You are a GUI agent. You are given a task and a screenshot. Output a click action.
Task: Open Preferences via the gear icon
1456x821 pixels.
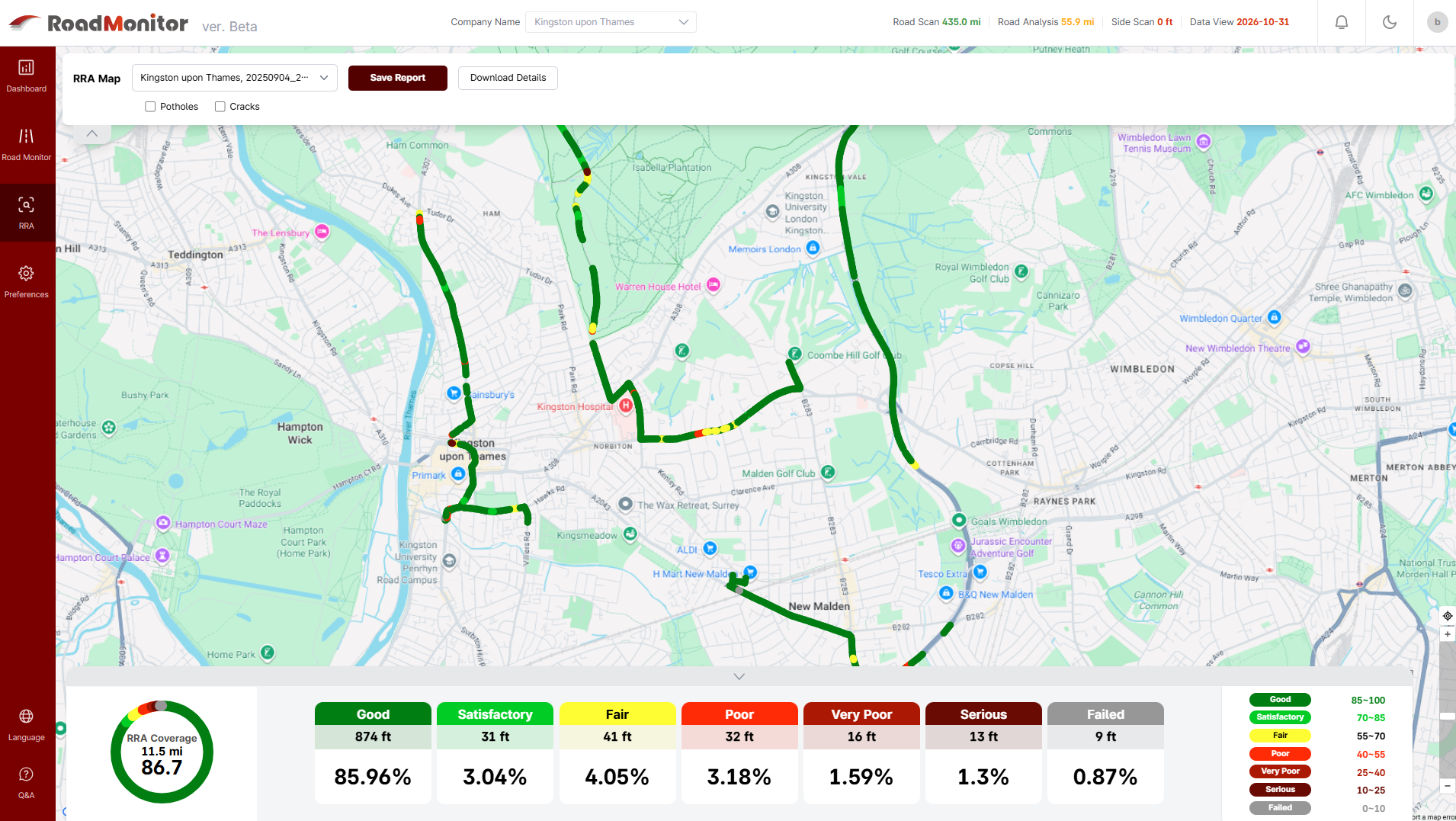click(27, 279)
